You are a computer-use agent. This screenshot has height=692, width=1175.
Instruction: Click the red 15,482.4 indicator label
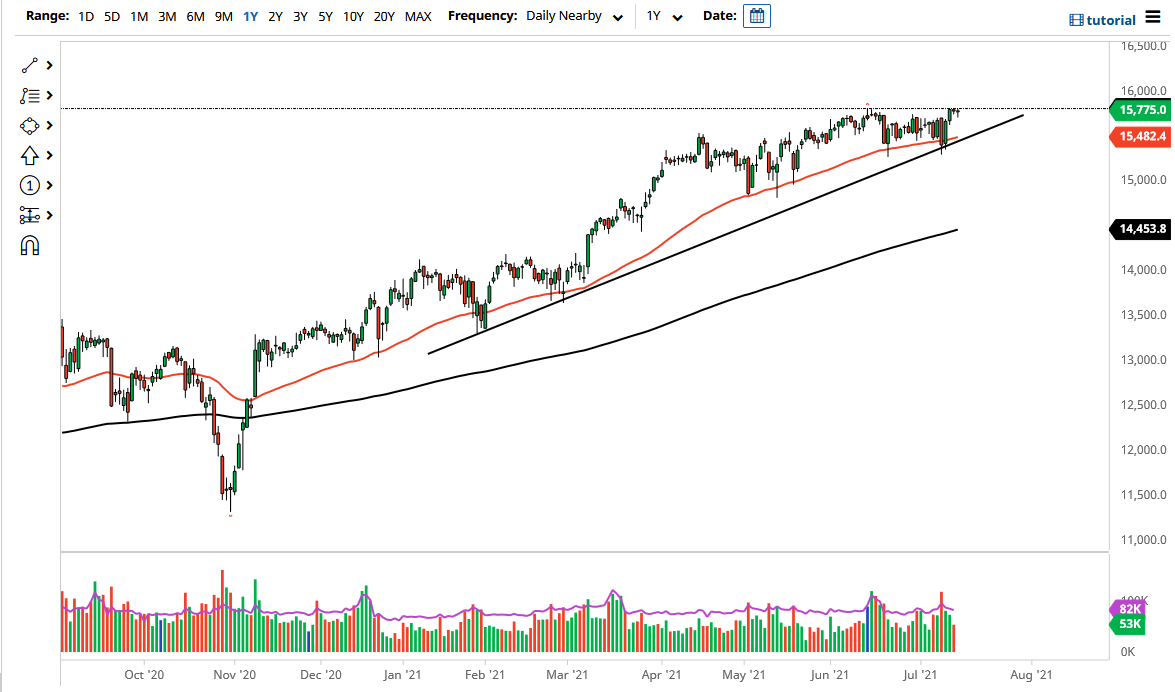(x=1141, y=137)
